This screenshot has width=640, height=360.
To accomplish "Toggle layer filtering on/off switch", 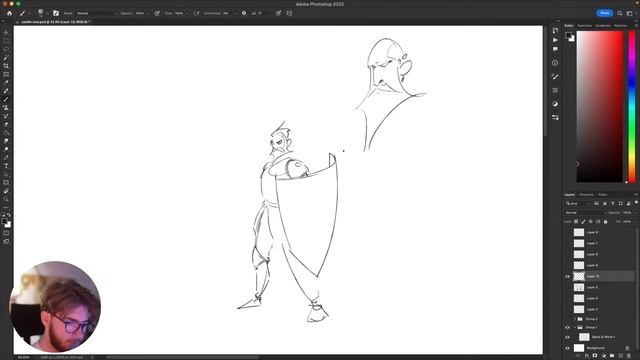I will (x=636, y=202).
